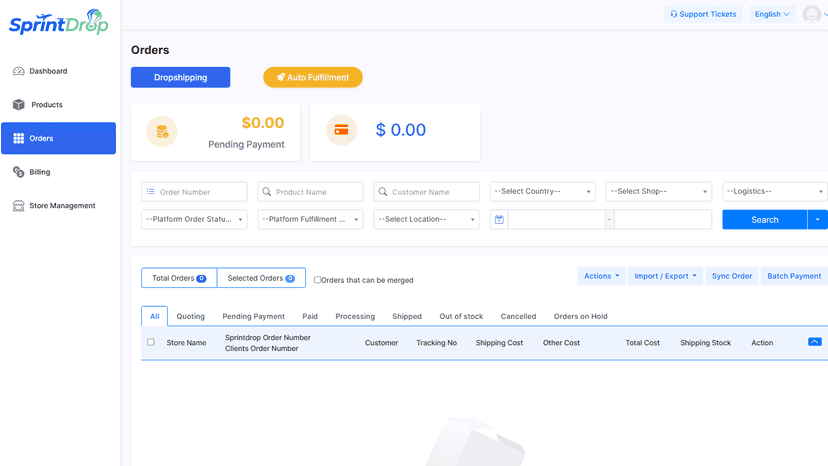This screenshot has height=466, width=828.
Task: Open the Select Country dropdown
Action: pyautogui.click(x=542, y=191)
